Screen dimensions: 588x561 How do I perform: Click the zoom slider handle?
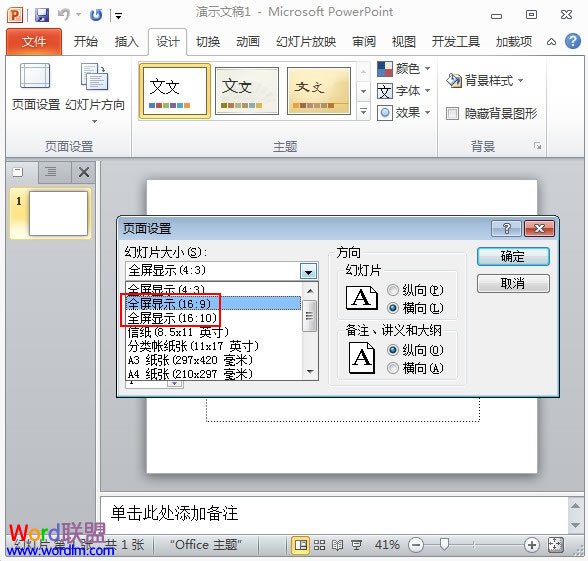point(444,544)
